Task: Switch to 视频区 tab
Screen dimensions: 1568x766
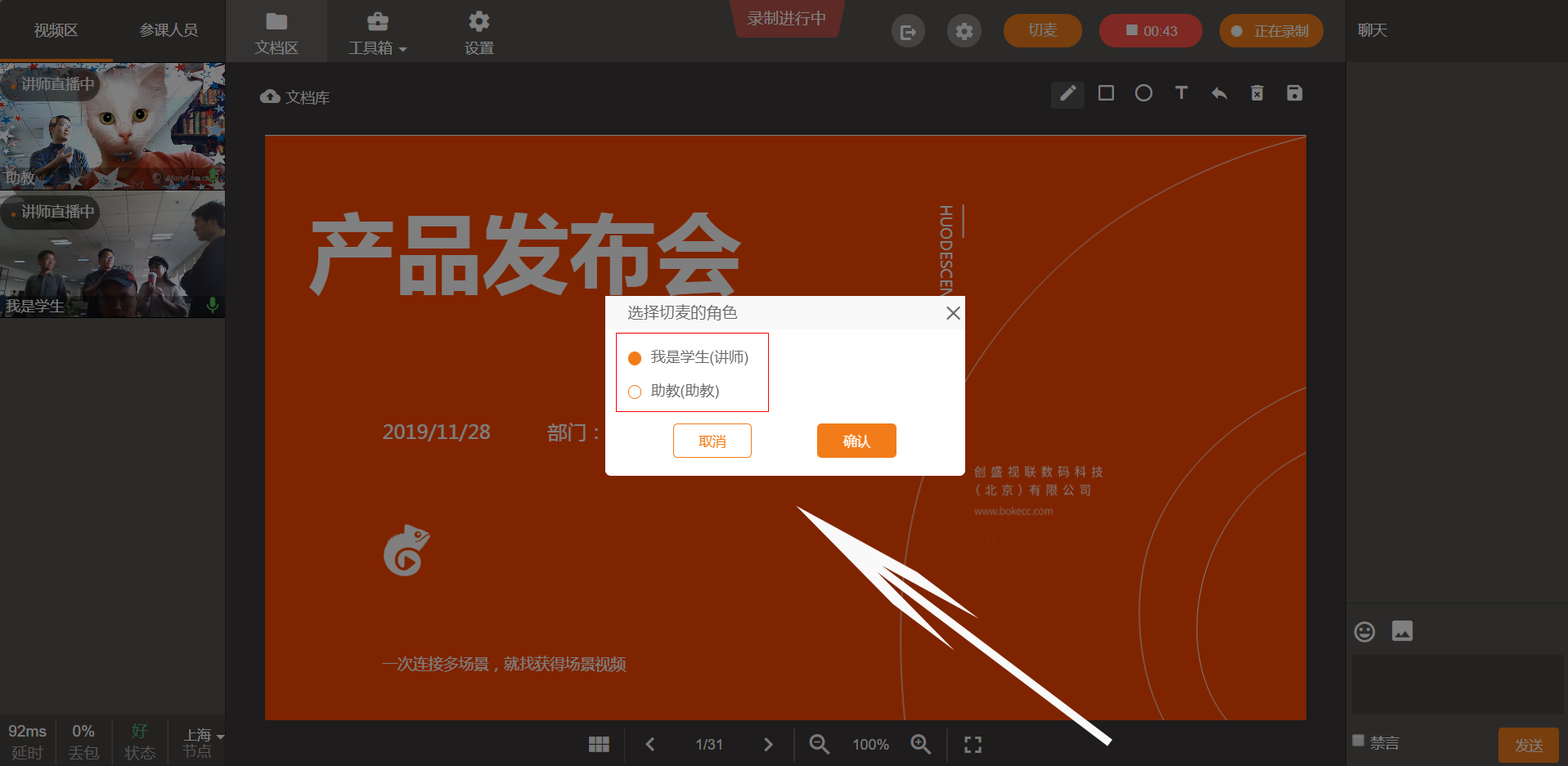Action: pos(56,30)
